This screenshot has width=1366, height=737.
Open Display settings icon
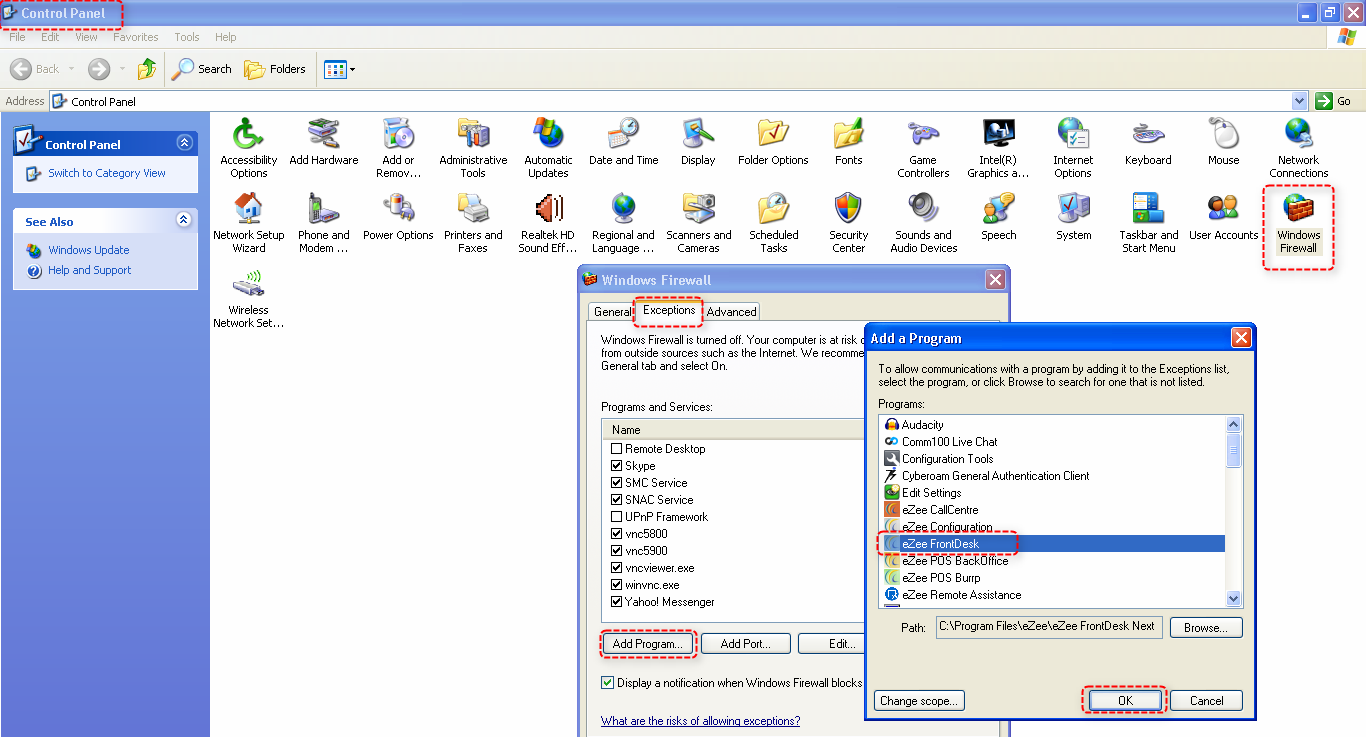[x=698, y=134]
